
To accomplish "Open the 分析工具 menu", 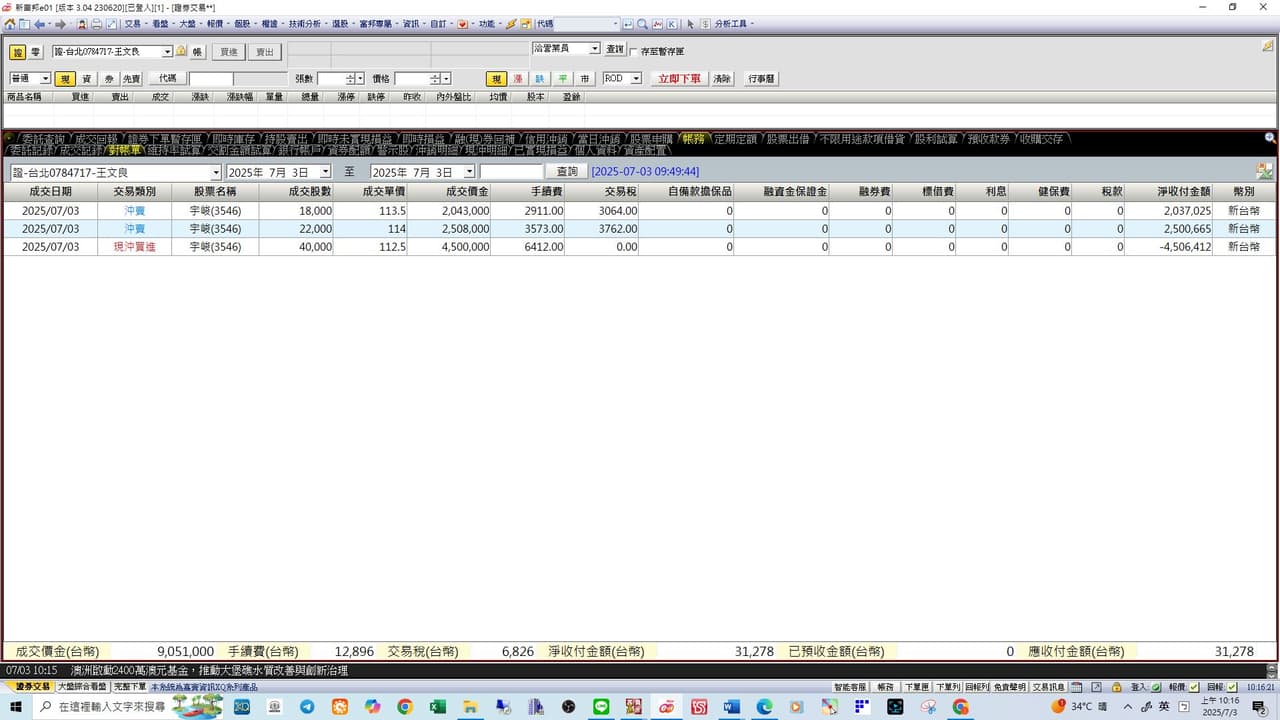I will click(733, 24).
